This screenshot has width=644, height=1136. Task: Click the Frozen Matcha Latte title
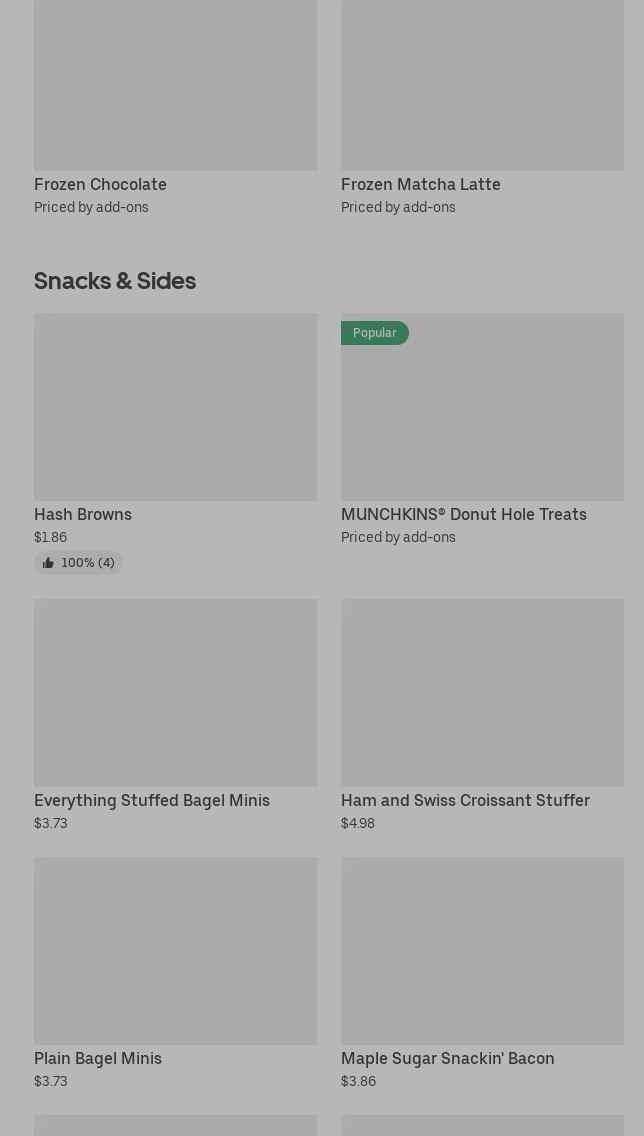420,184
